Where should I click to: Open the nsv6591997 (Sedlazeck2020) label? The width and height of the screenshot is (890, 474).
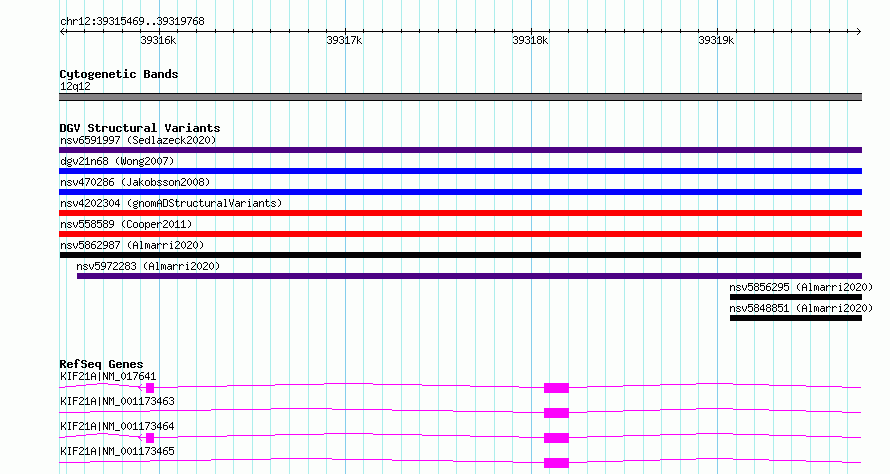tap(138, 140)
